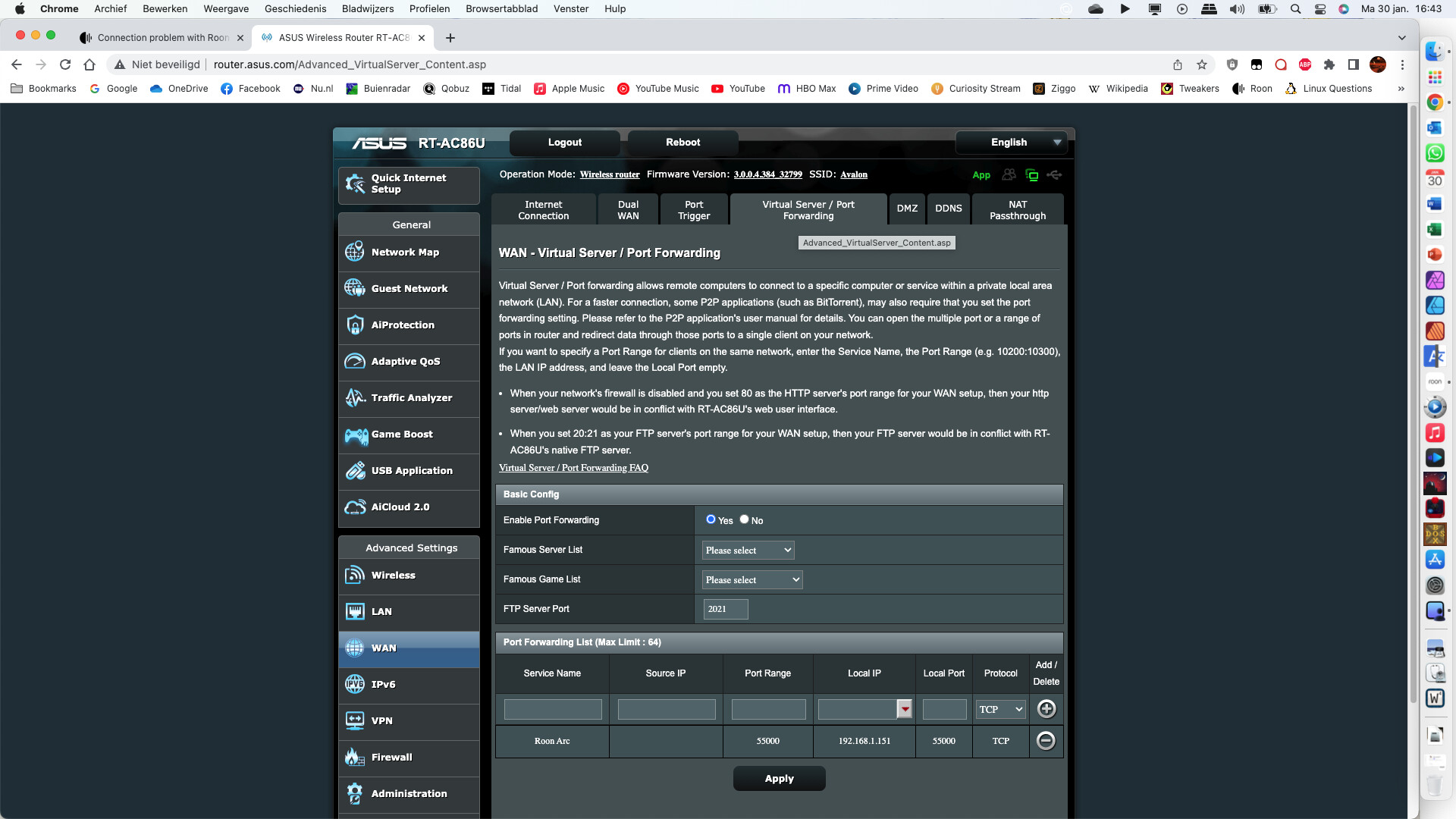Switch to the Port Trigger tab

[x=693, y=210]
